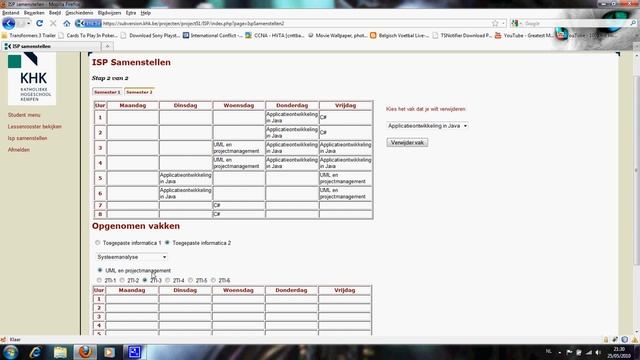Viewport: 640px width, 360px height.
Task: Open Transformers 3 Trailer bookmark
Action: pos(29,36)
